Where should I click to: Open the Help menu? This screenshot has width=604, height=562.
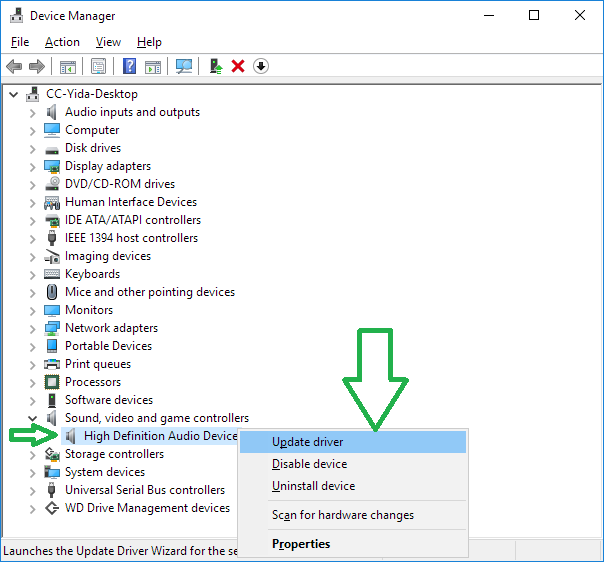pos(149,42)
